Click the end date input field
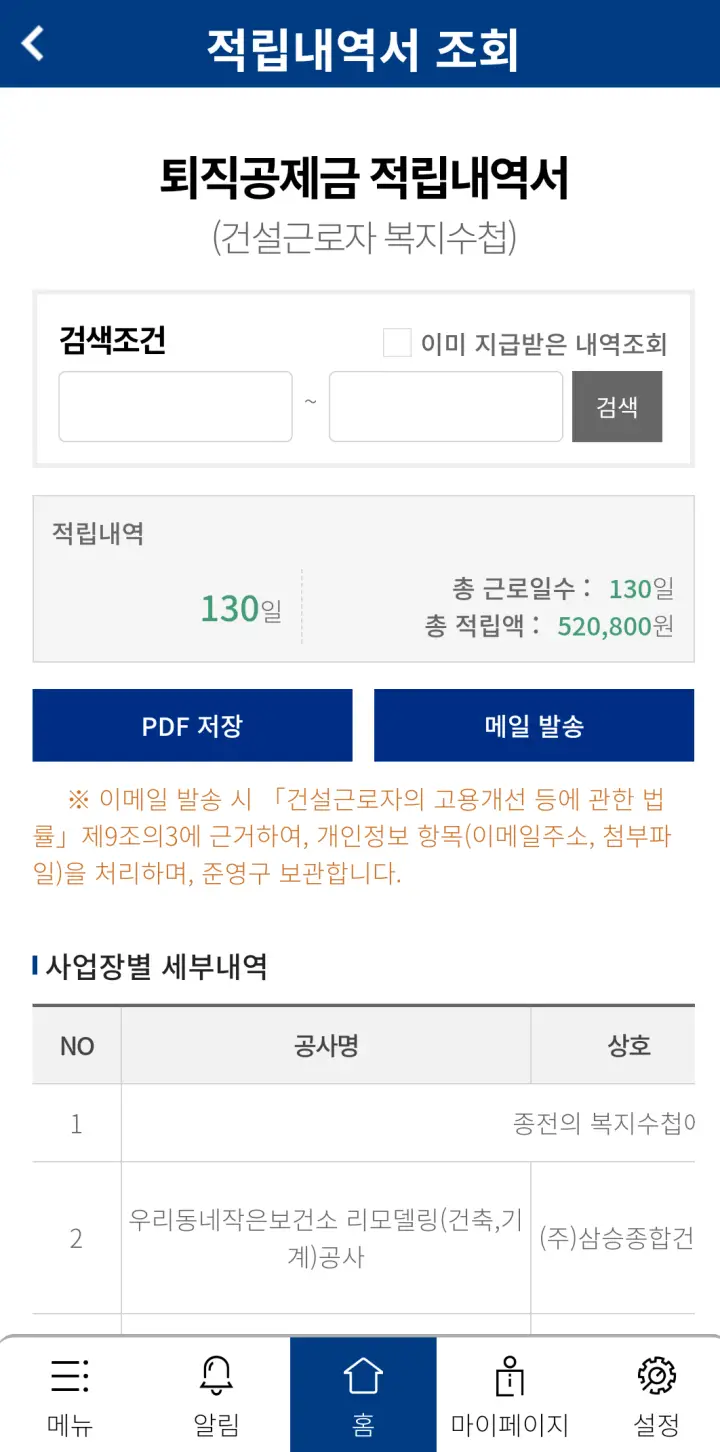 (x=445, y=405)
